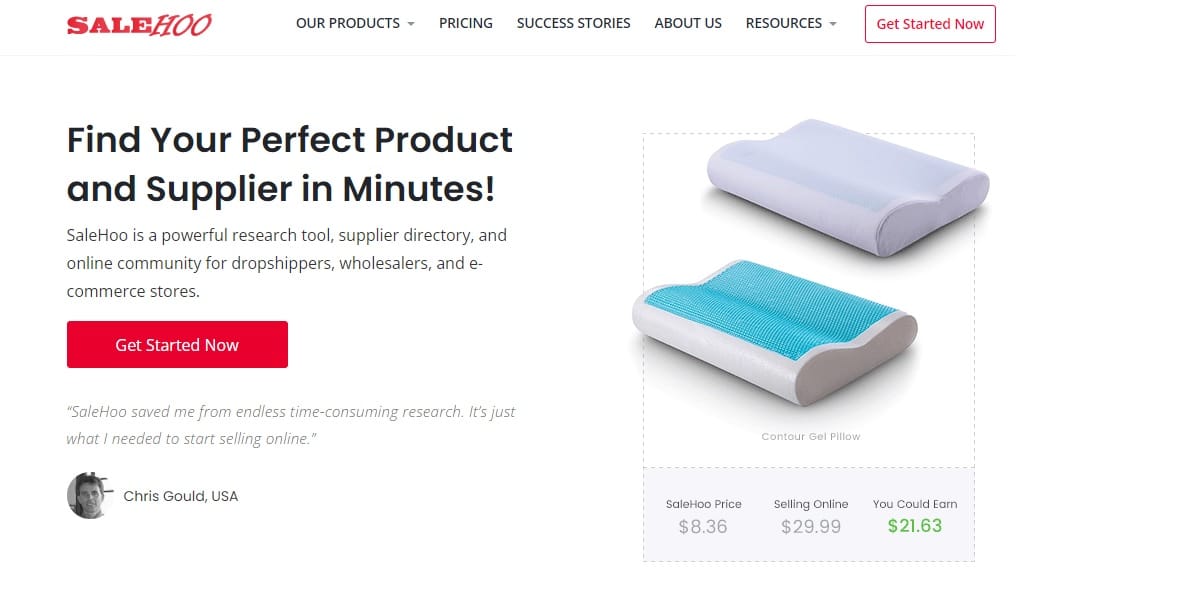Click the green $21.63 earnings figure
Screen dimensions: 1178x594
tap(914, 526)
